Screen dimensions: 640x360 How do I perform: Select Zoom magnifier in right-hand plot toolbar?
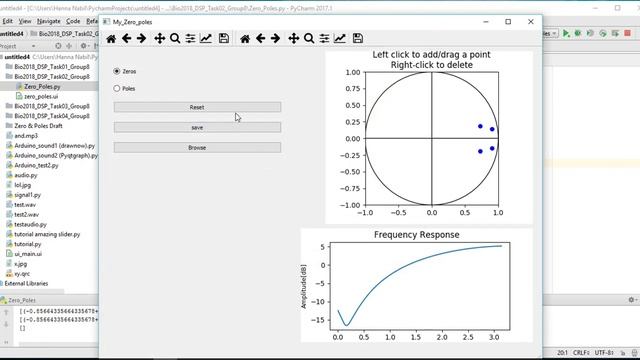point(309,38)
